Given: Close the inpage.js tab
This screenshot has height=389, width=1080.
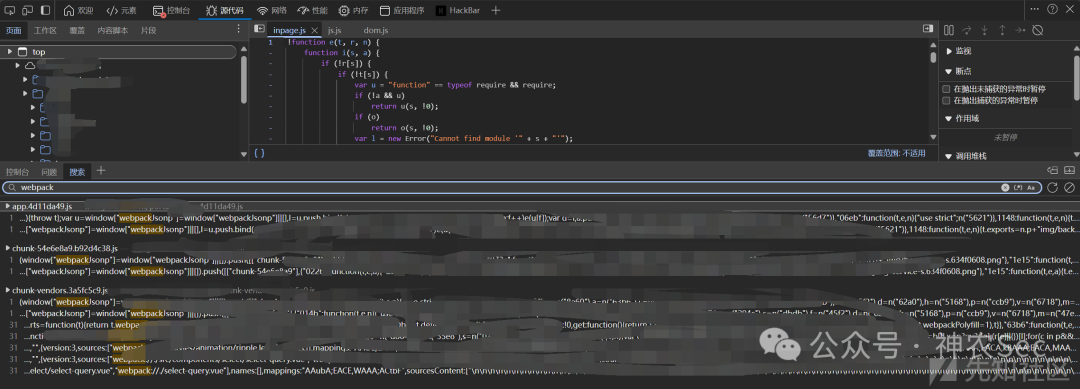Looking at the screenshot, I should (x=315, y=31).
